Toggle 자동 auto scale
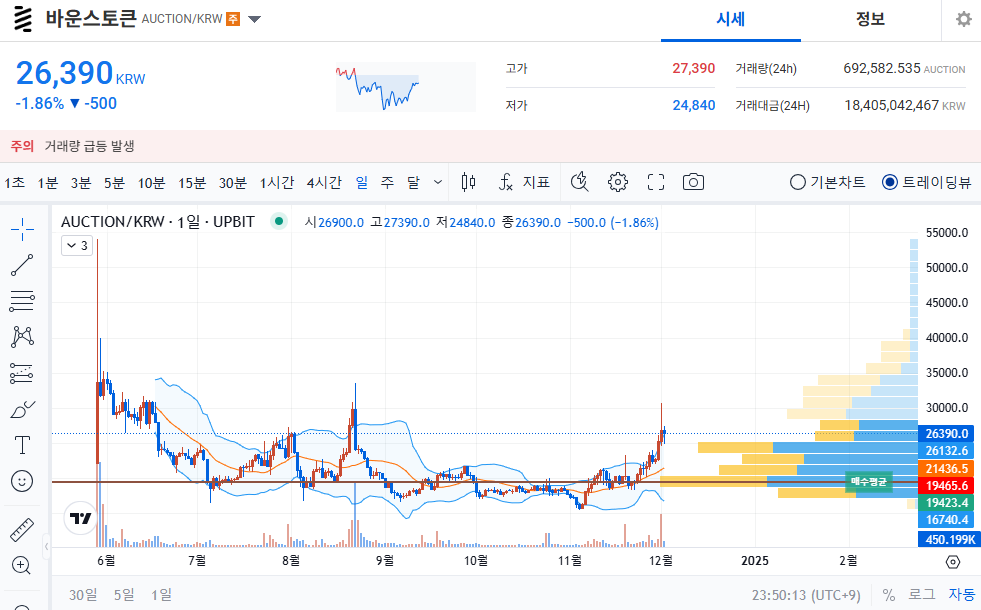This screenshot has width=981, height=610. pos(962,594)
